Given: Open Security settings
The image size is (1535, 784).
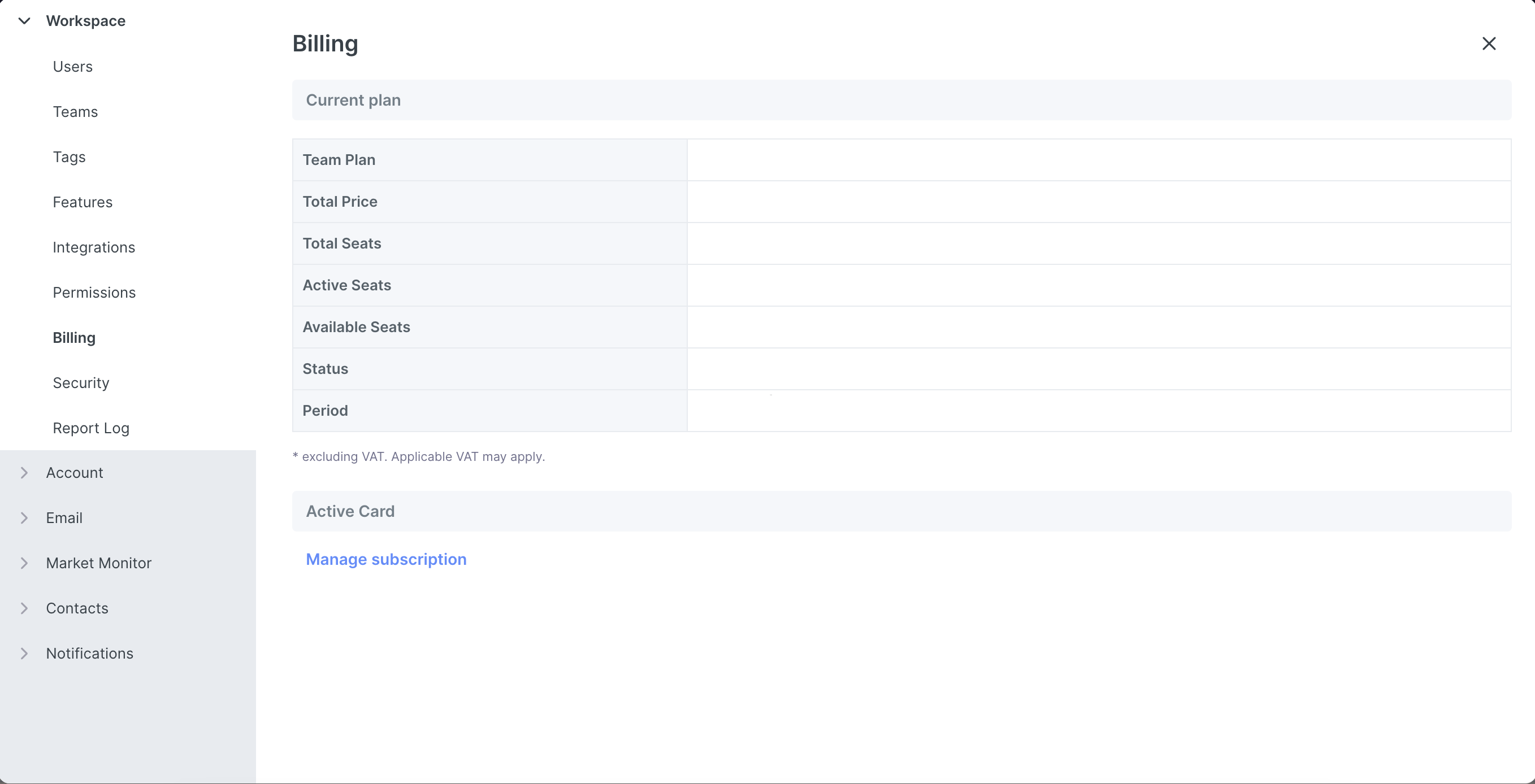Looking at the screenshot, I should [x=81, y=383].
